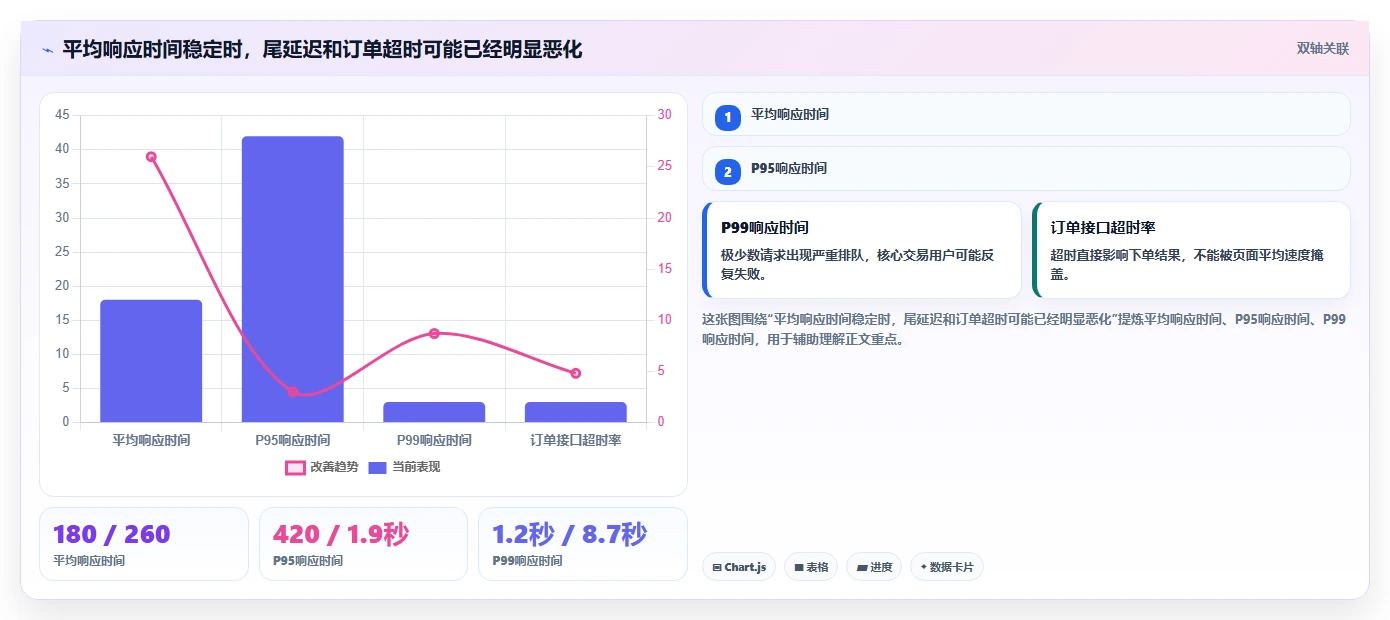Click the 订单接口超时率 bar in chart
This screenshot has width=1390, height=620.
click(x=575, y=412)
